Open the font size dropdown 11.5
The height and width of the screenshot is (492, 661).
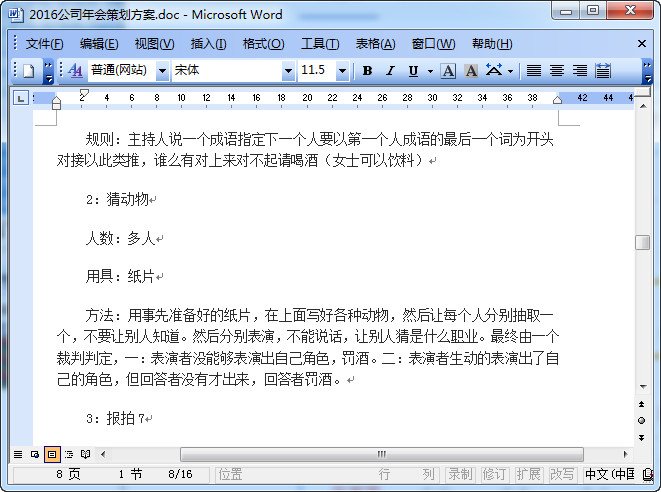pos(342,71)
